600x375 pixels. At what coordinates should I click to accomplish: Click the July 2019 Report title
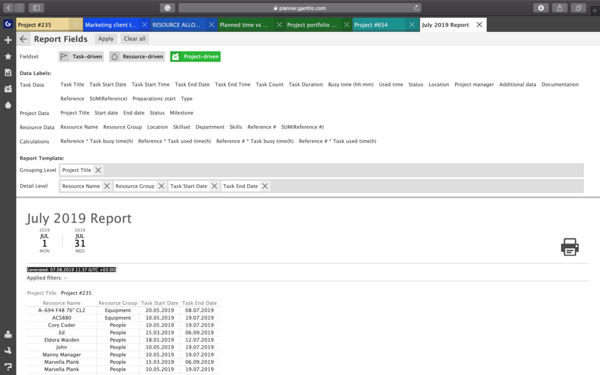(x=79, y=218)
